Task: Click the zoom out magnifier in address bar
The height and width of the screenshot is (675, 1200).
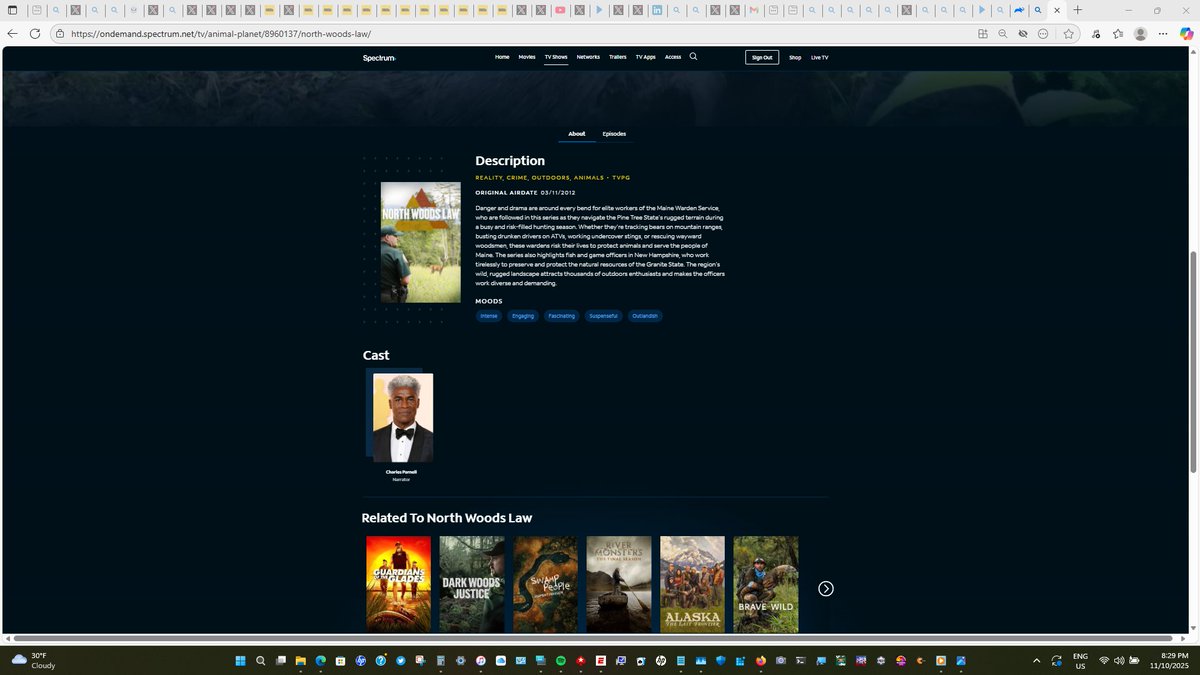Action: (1003, 33)
